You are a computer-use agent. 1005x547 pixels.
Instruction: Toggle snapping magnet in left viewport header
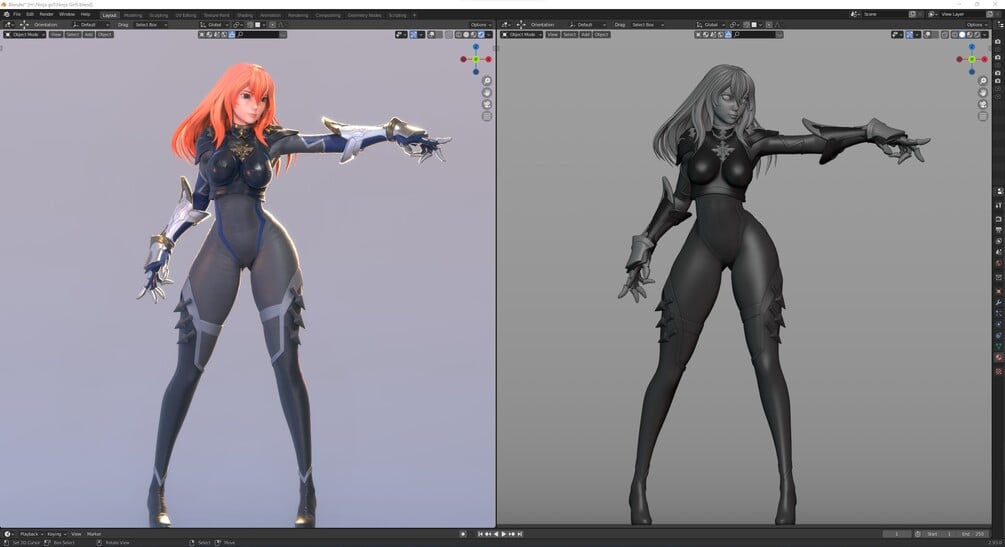tap(250, 25)
